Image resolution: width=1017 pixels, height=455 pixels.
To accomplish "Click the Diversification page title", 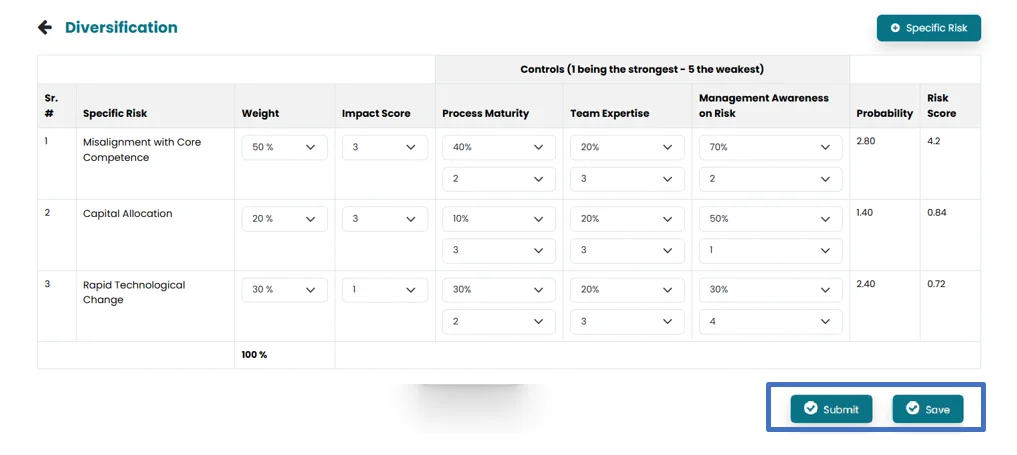I will pos(121,28).
